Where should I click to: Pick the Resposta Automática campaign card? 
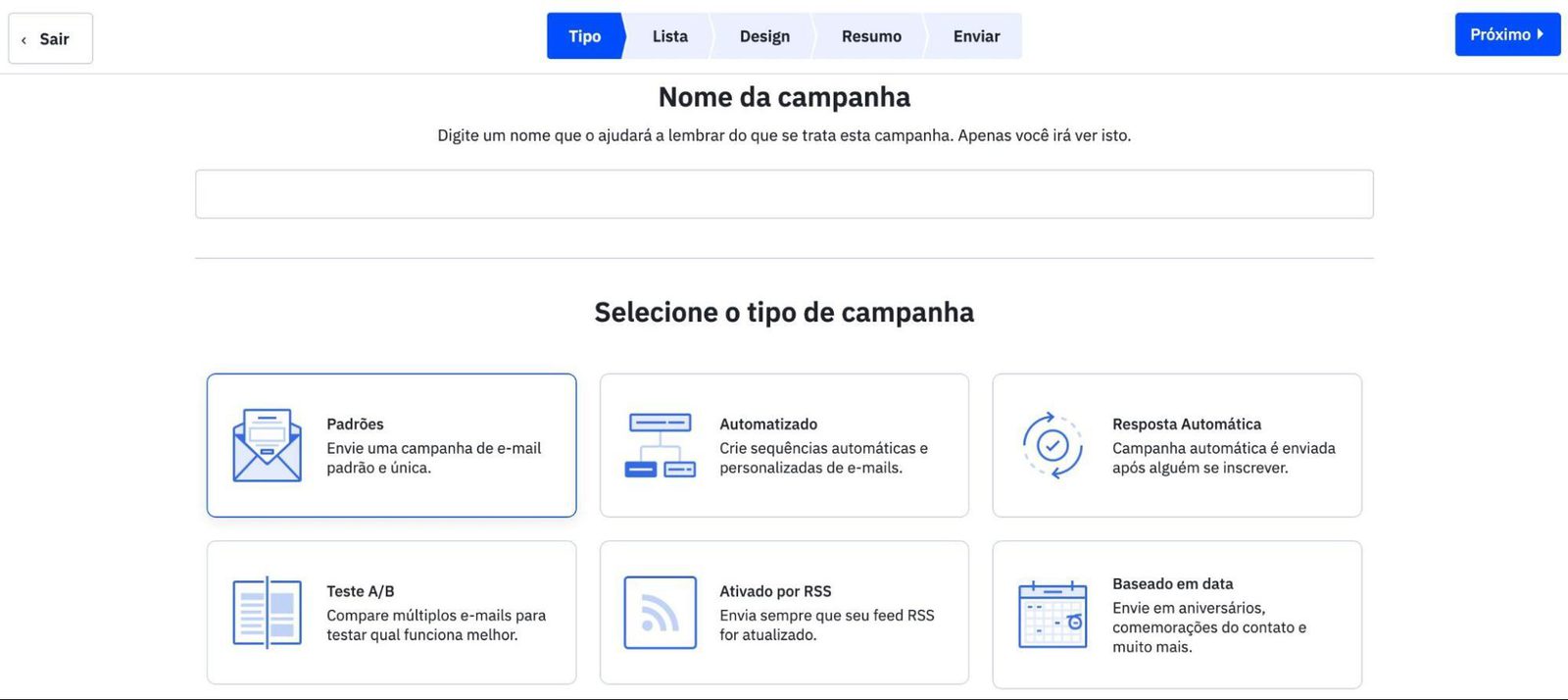click(x=1177, y=445)
